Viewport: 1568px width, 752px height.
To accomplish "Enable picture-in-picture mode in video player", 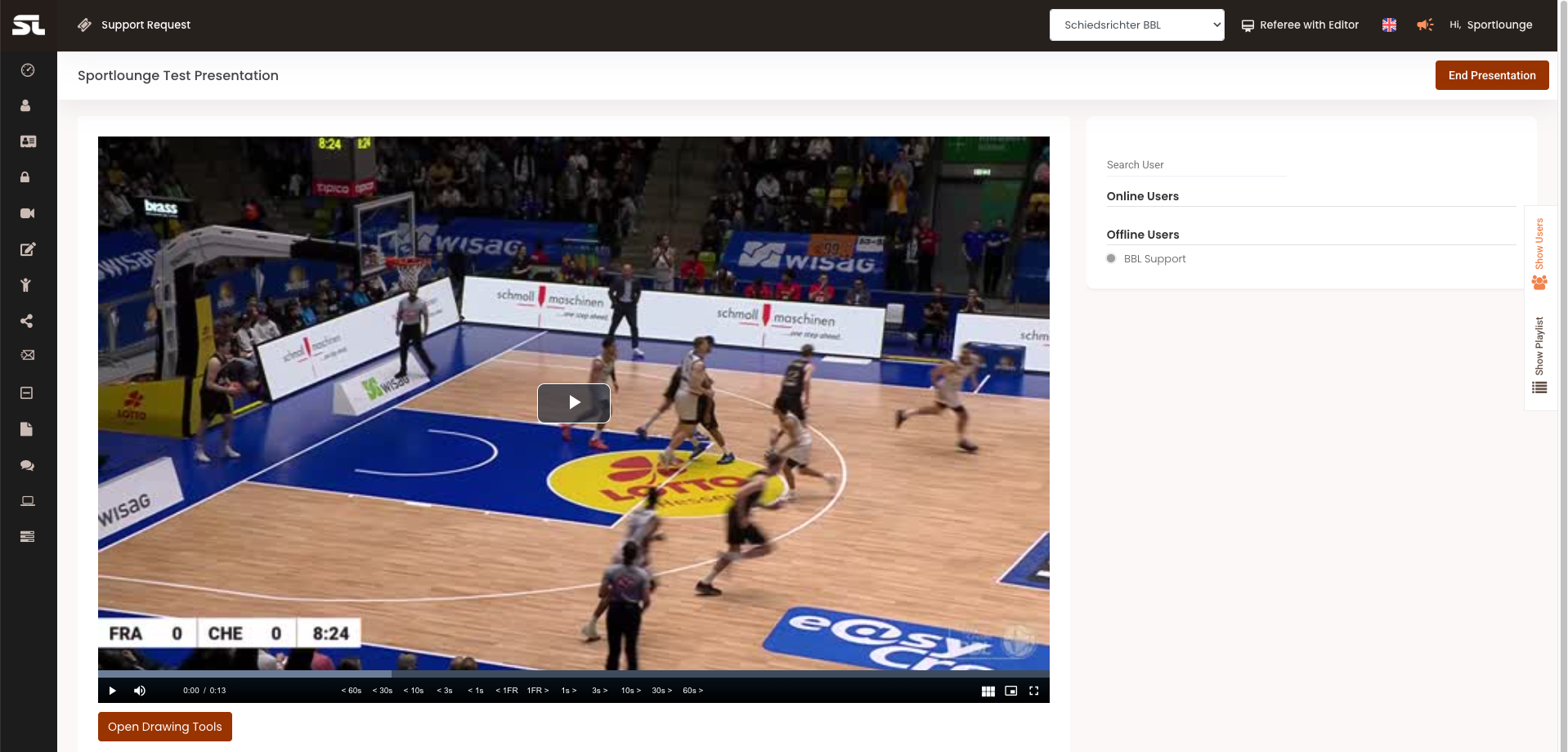I will pos(1011,692).
